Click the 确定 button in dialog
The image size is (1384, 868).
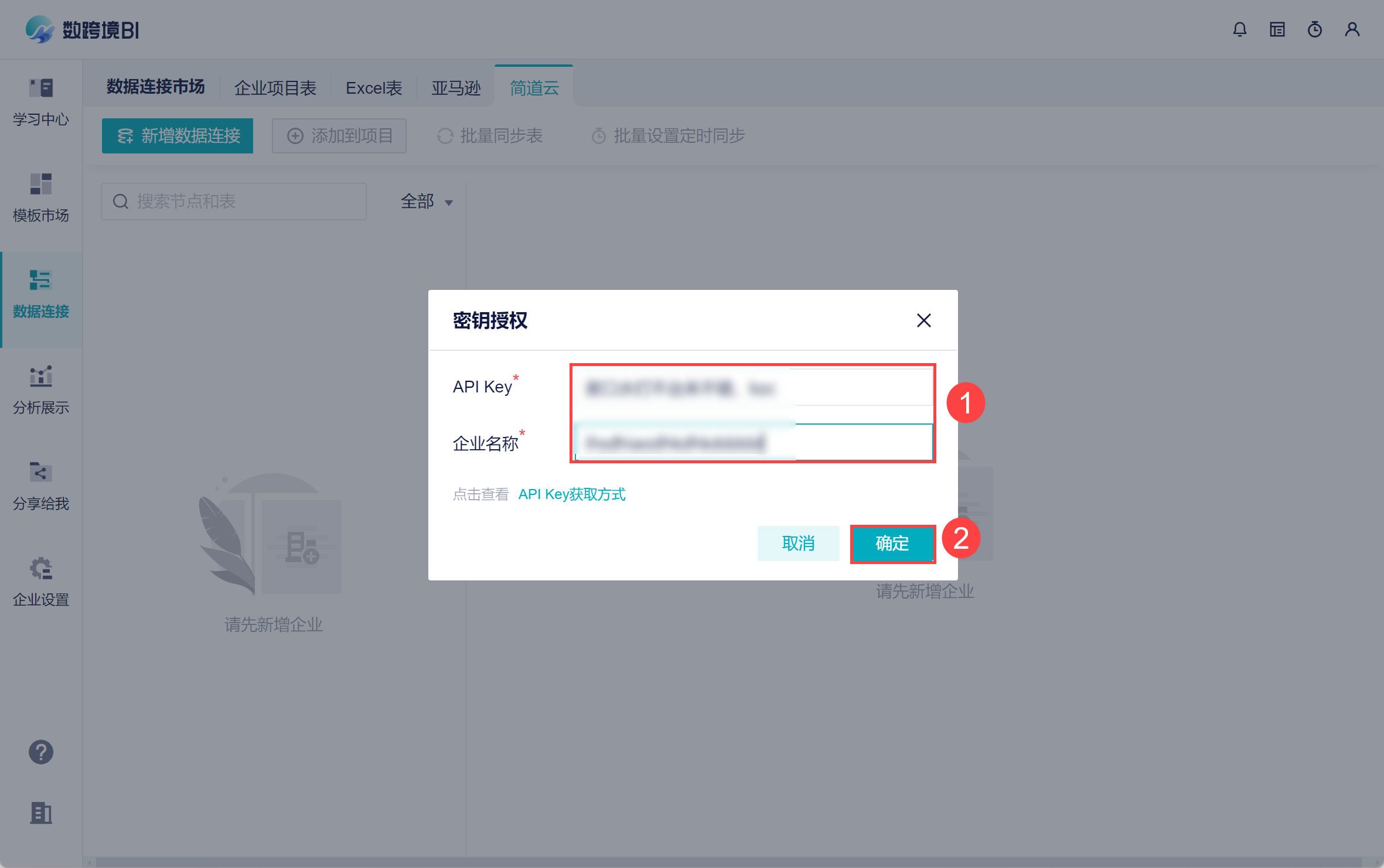pyautogui.click(x=892, y=544)
